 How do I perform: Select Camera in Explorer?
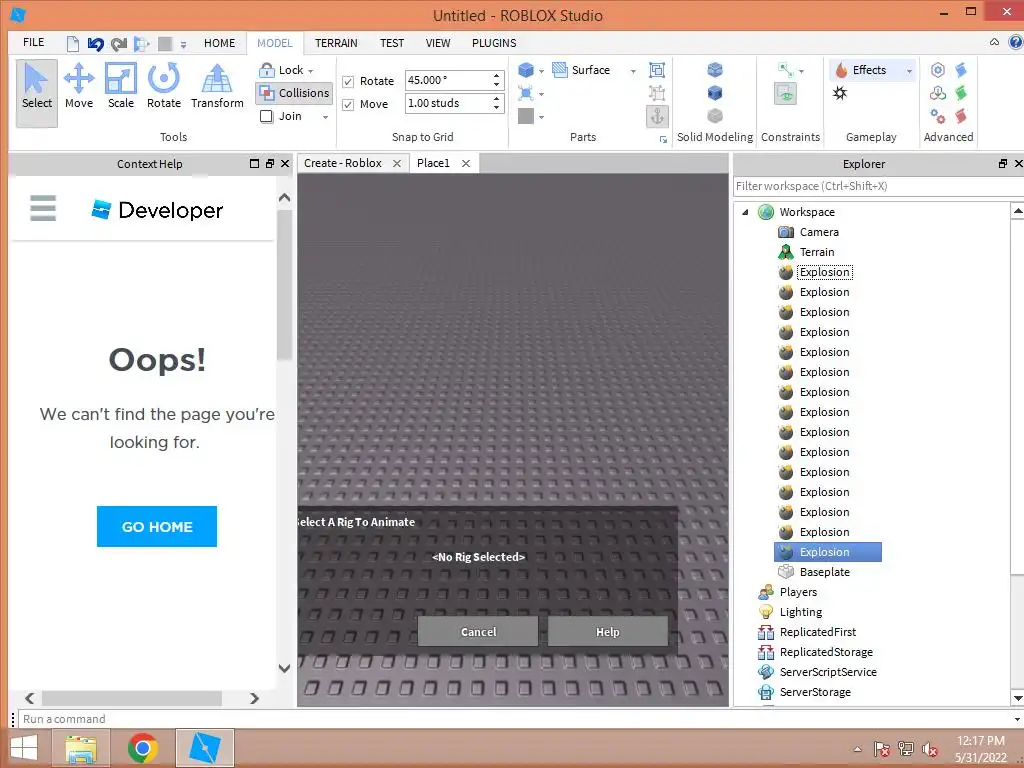click(x=819, y=232)
